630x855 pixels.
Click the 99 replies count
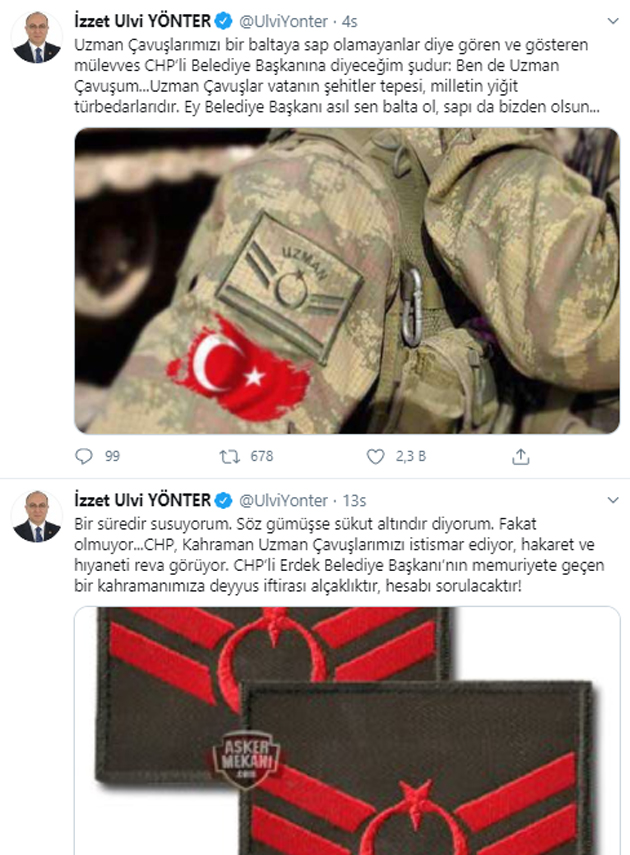click(112, 456)
